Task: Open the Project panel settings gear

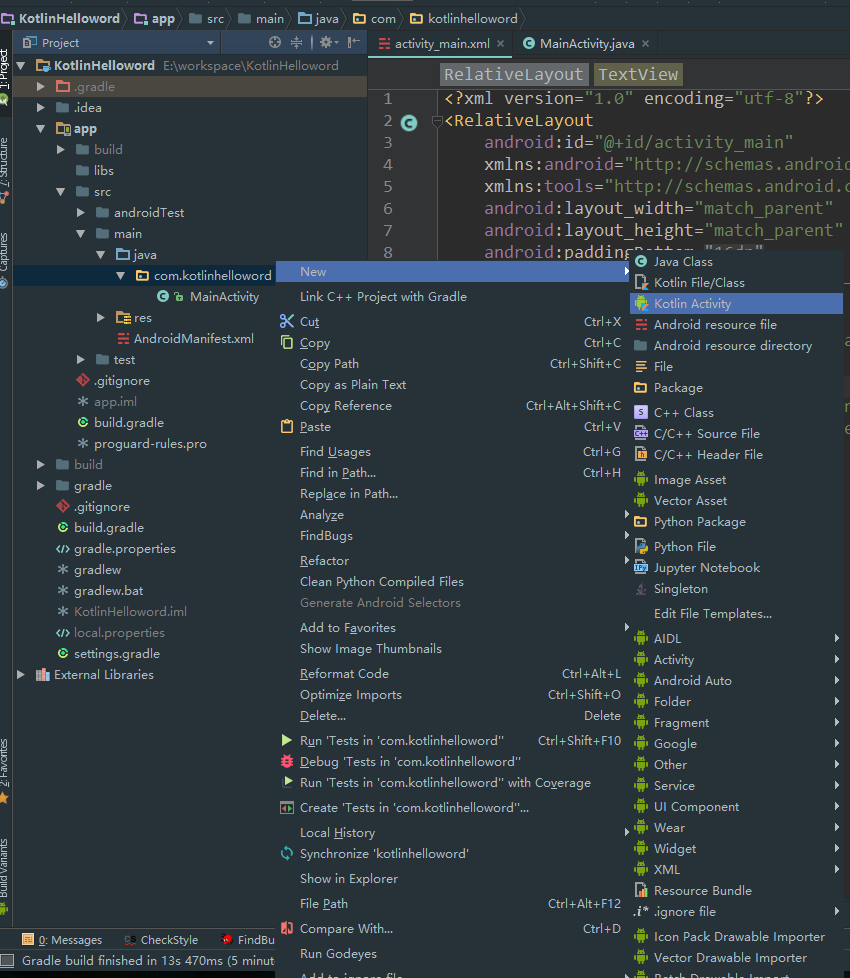Action: tap(327, 42)
